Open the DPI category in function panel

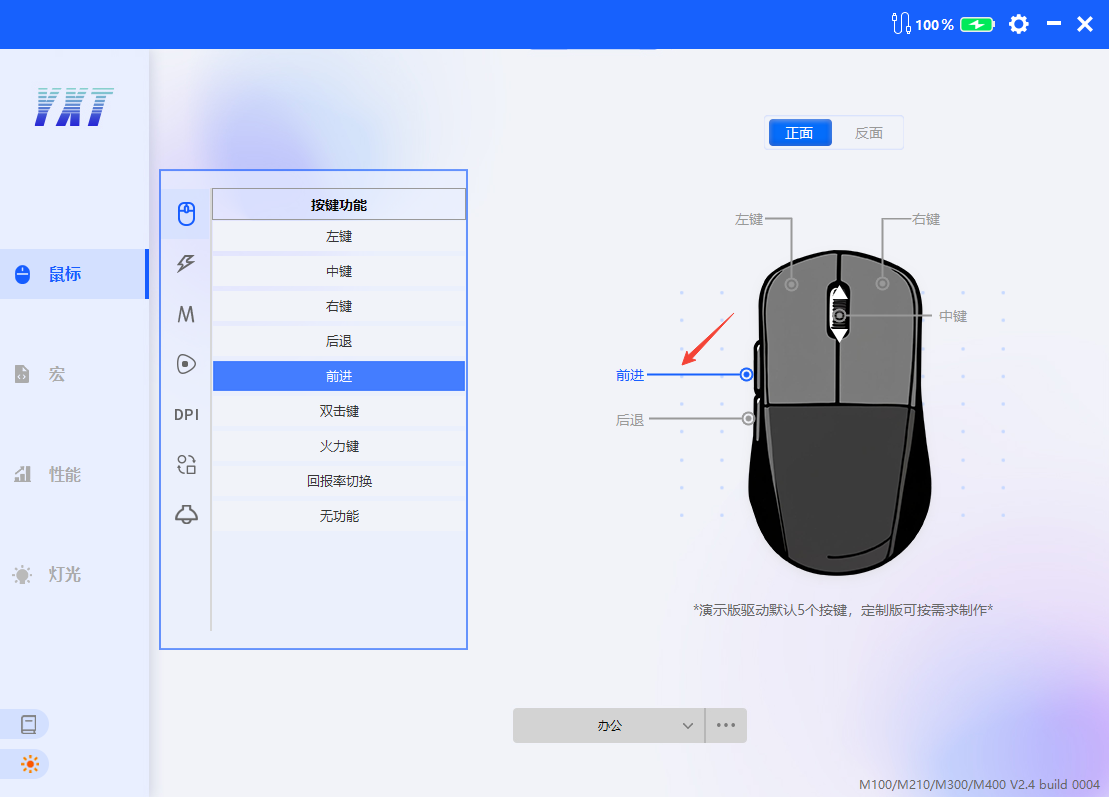pos(186,414)
